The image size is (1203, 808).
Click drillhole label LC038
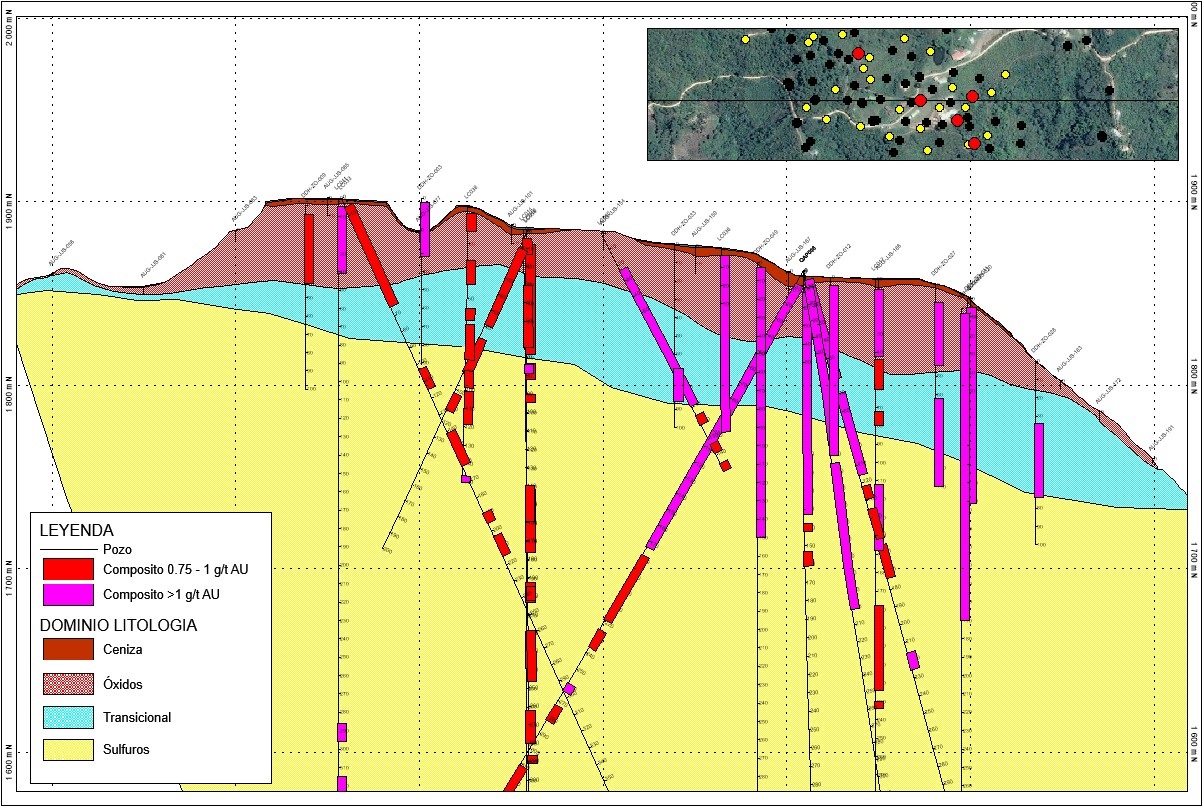point(471,190)
